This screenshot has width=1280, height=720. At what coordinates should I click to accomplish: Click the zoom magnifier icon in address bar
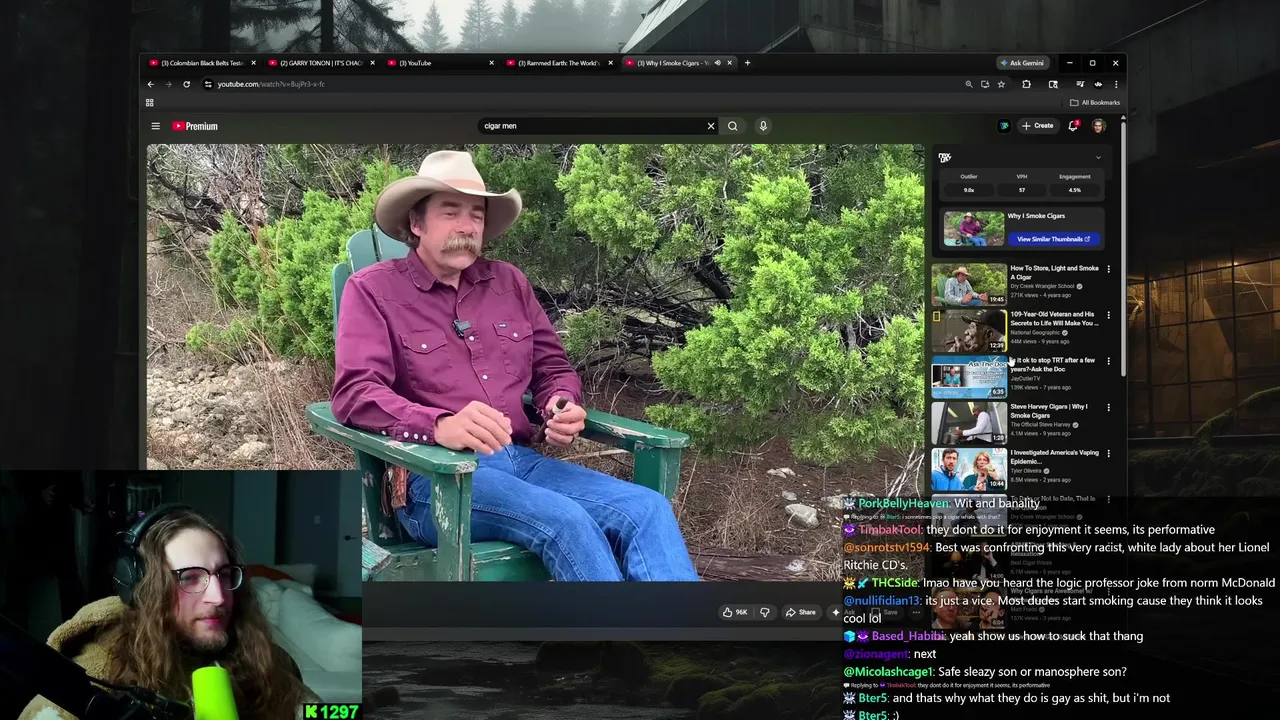pos(968,84)
